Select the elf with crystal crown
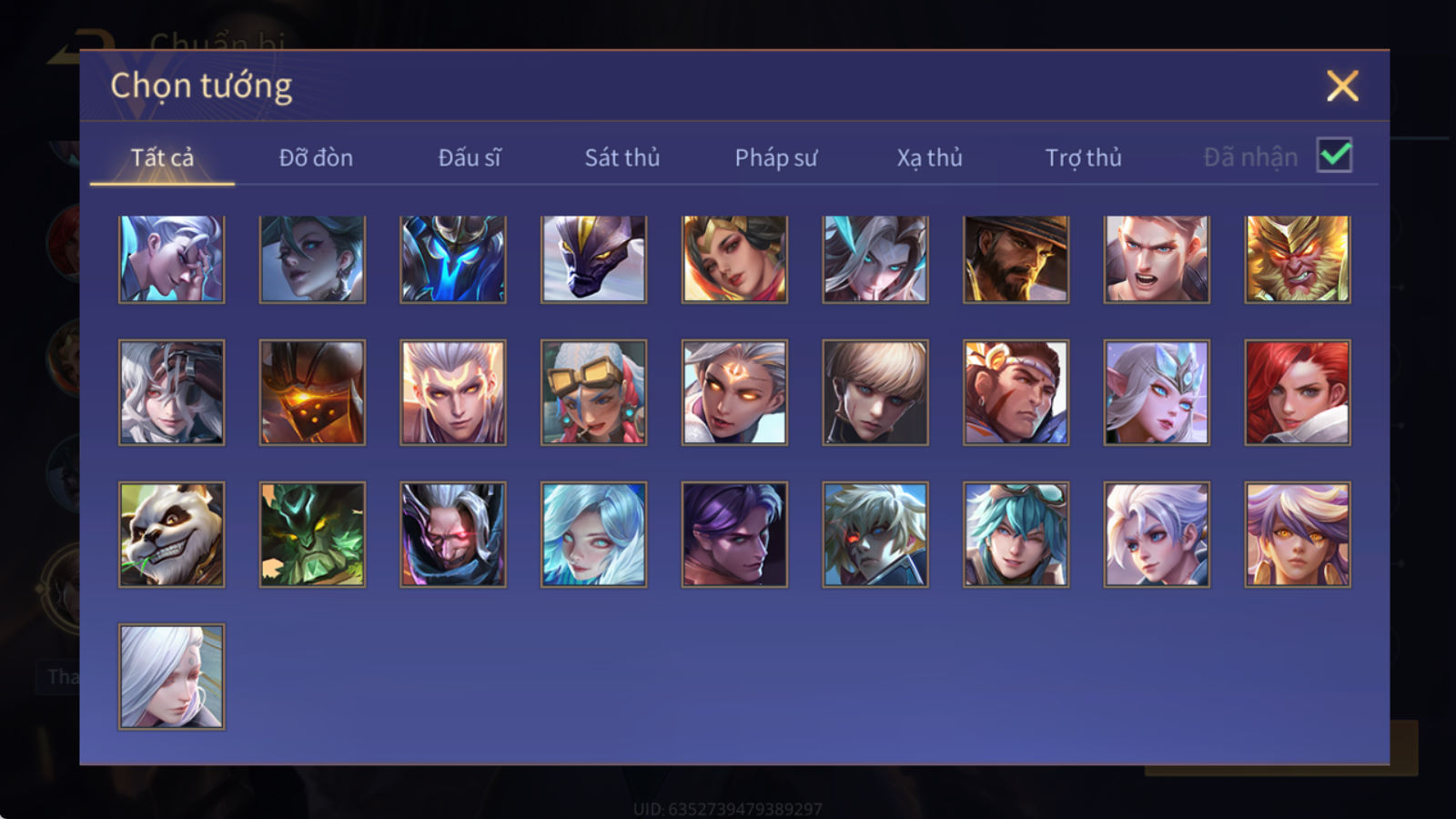The image size is (1456, 819). tap(1157, 392)
